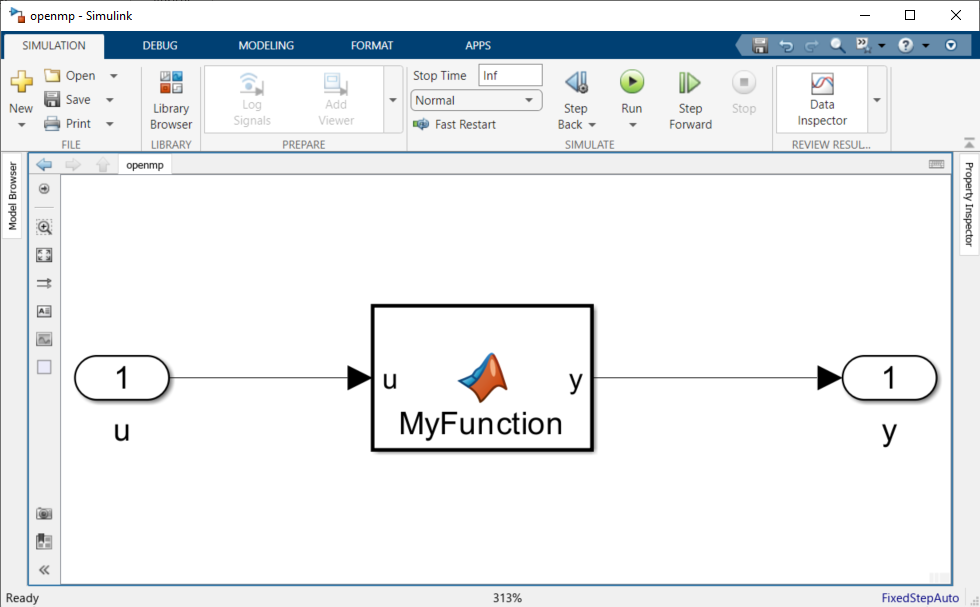This screenshot has width=980, height=607.
Task: Open the Library Browser
Action: coord(171,100)
